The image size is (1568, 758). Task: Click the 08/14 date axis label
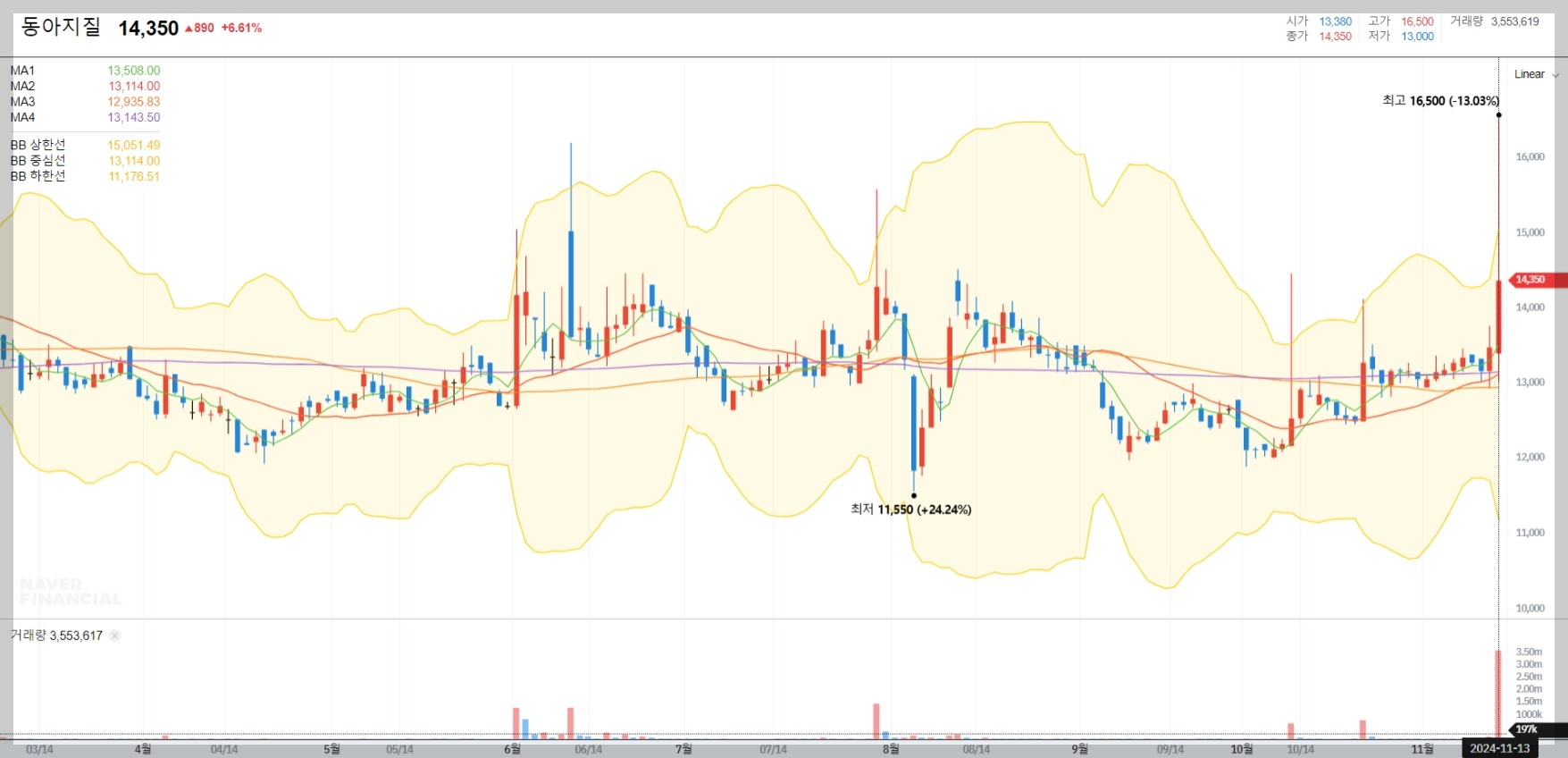(976, 750)
